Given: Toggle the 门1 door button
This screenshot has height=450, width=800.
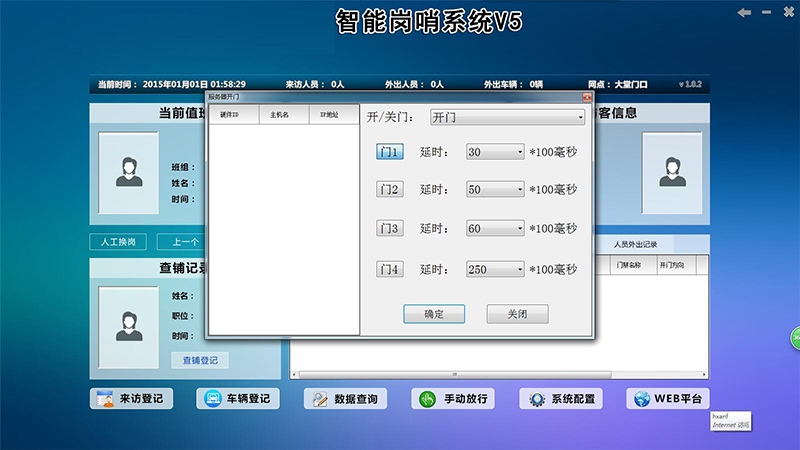Looking at the screenshot, I should (389, 152).
